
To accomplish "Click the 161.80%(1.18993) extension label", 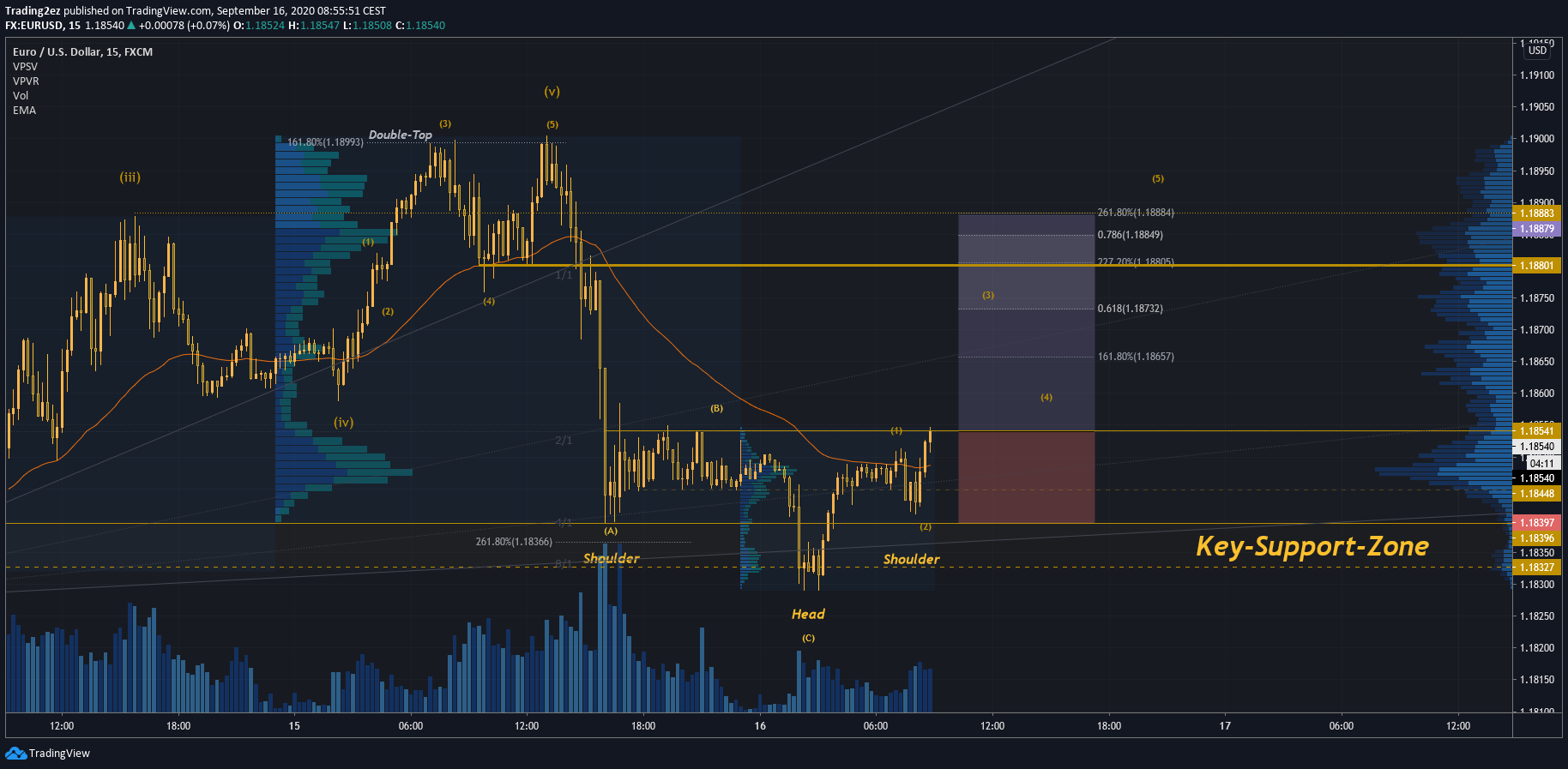I will [x=325, y=142].
